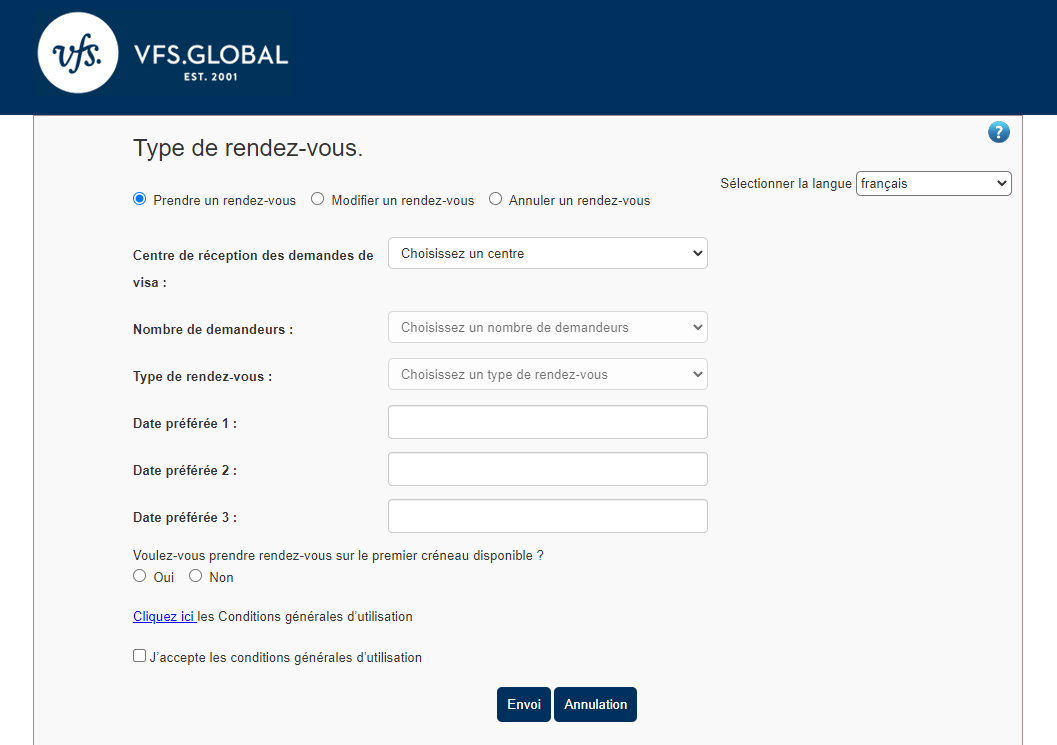Click the "Date préférée 1" input field

click(547, 422)
